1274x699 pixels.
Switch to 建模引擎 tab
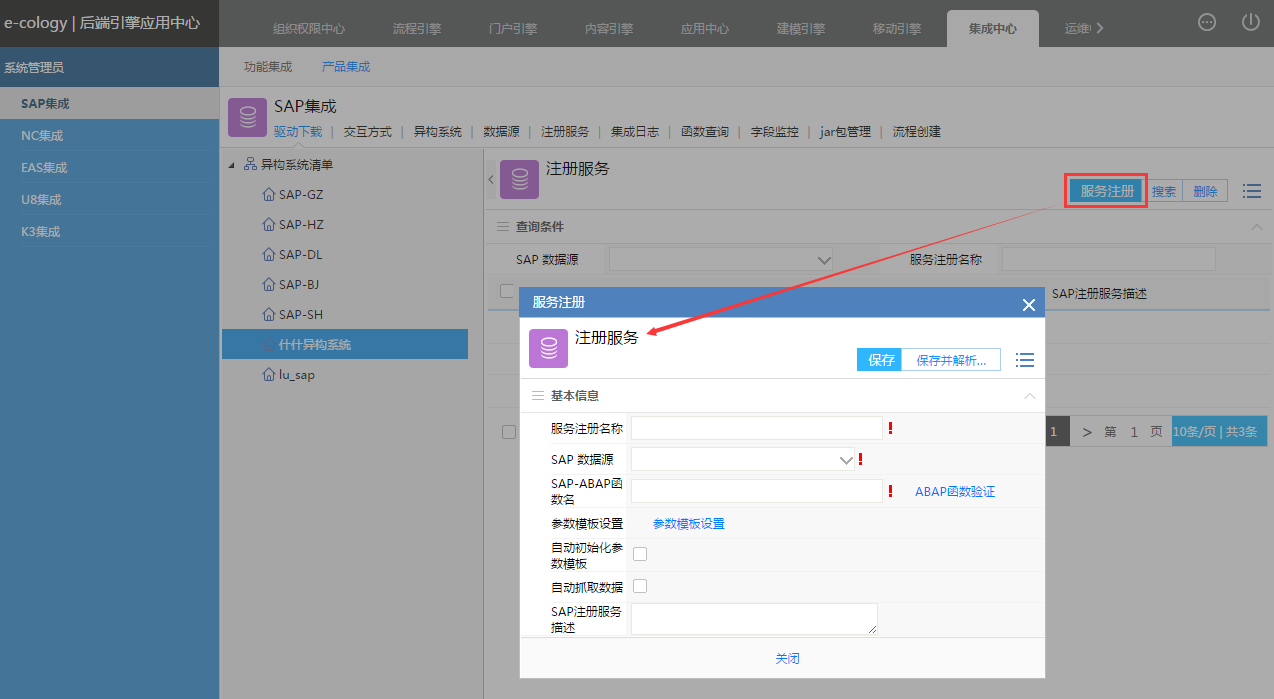tap(801, 29)
